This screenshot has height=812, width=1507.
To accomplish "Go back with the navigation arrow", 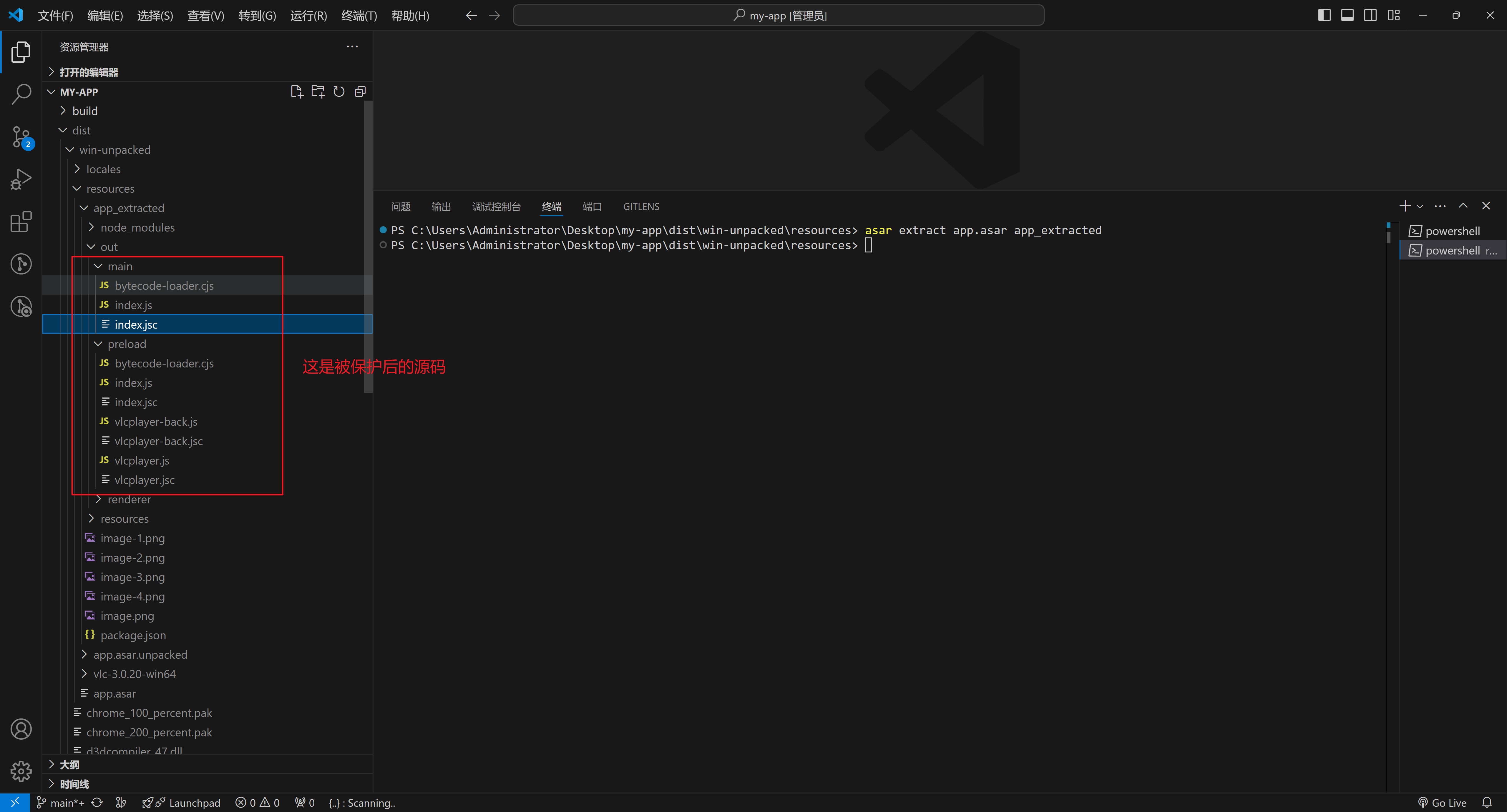I will (x=471, y=16).
